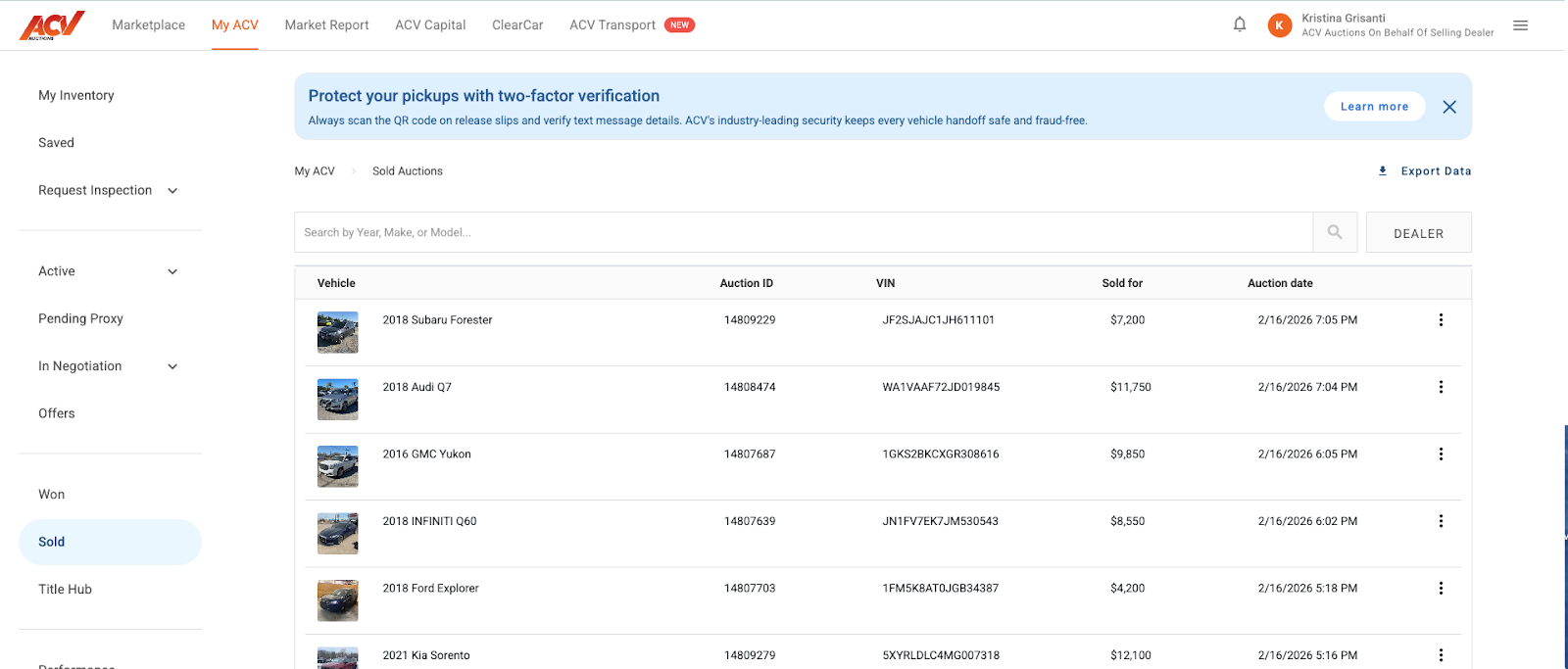Go to the Marketplace tab
This screenshot has height=669, width=1568.
pyautogui.click(x=149, y=25)
